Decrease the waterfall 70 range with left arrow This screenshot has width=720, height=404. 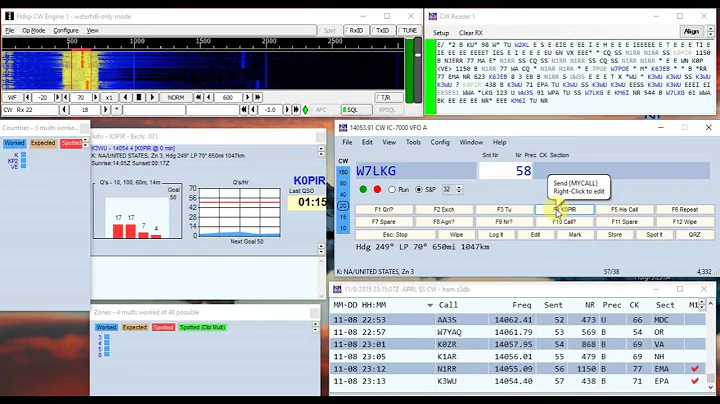[x=66, y=97]
